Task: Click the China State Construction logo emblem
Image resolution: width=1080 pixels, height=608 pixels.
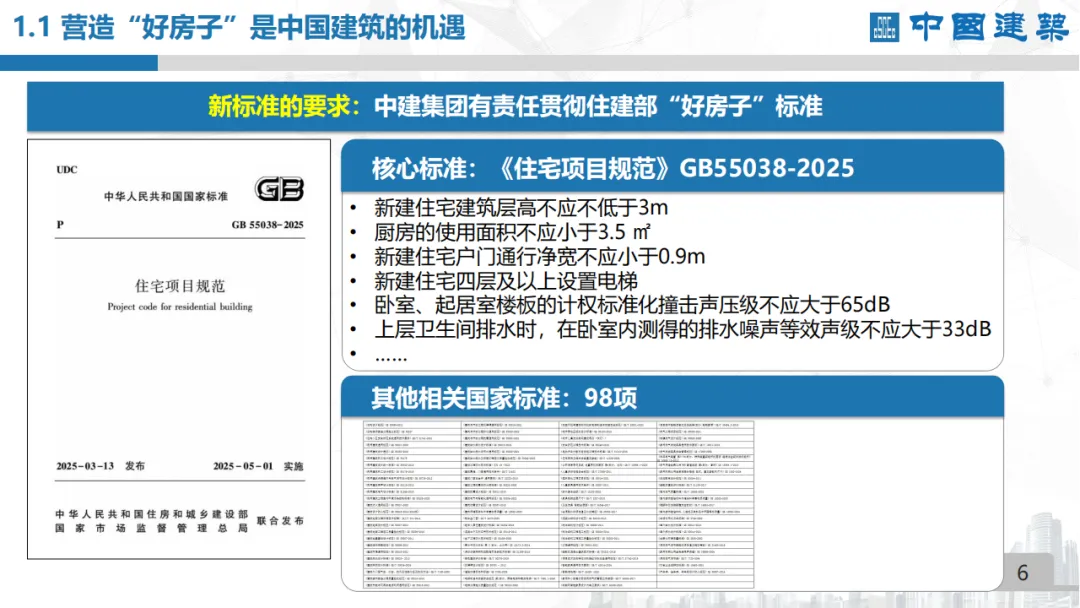Action: (884, 28)
